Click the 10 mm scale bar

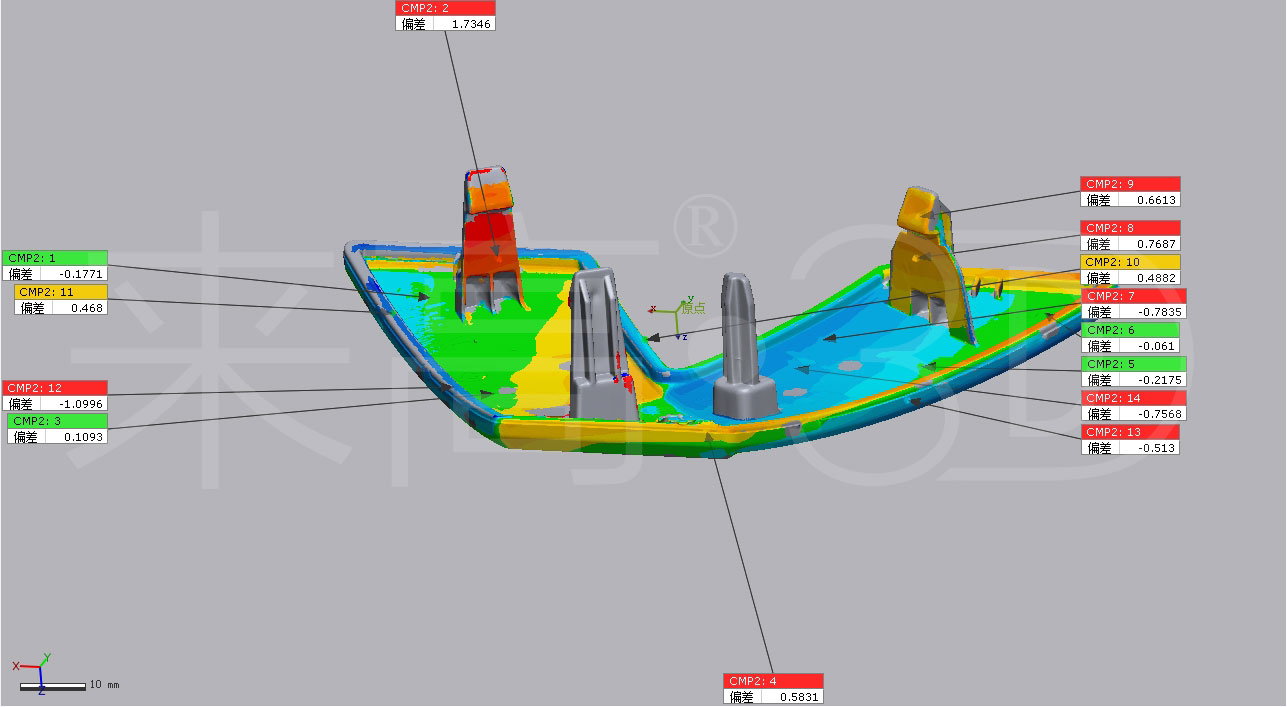click(52, 686)
